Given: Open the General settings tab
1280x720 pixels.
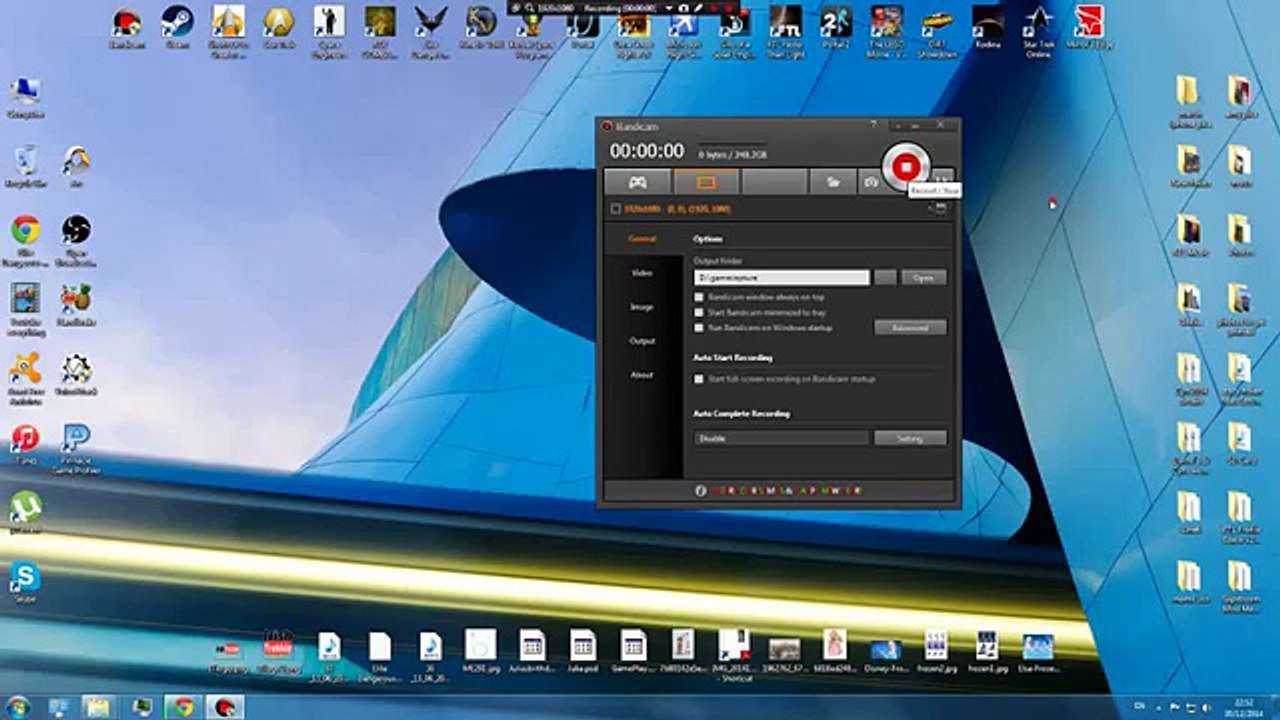Looking at the screenshot, I should (x=642, y=239).
